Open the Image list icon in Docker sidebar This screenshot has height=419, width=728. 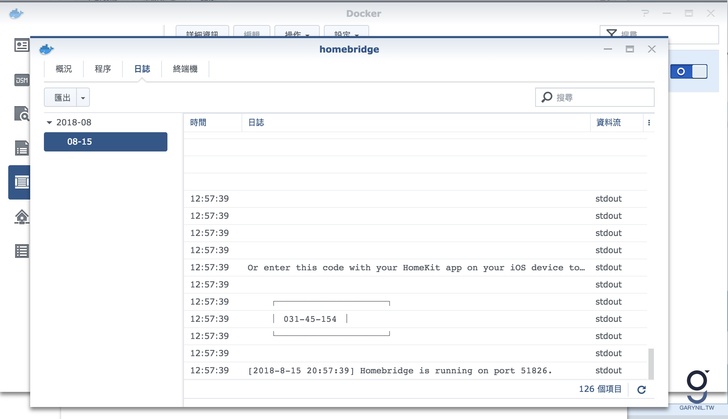click(x=21, y=148)
